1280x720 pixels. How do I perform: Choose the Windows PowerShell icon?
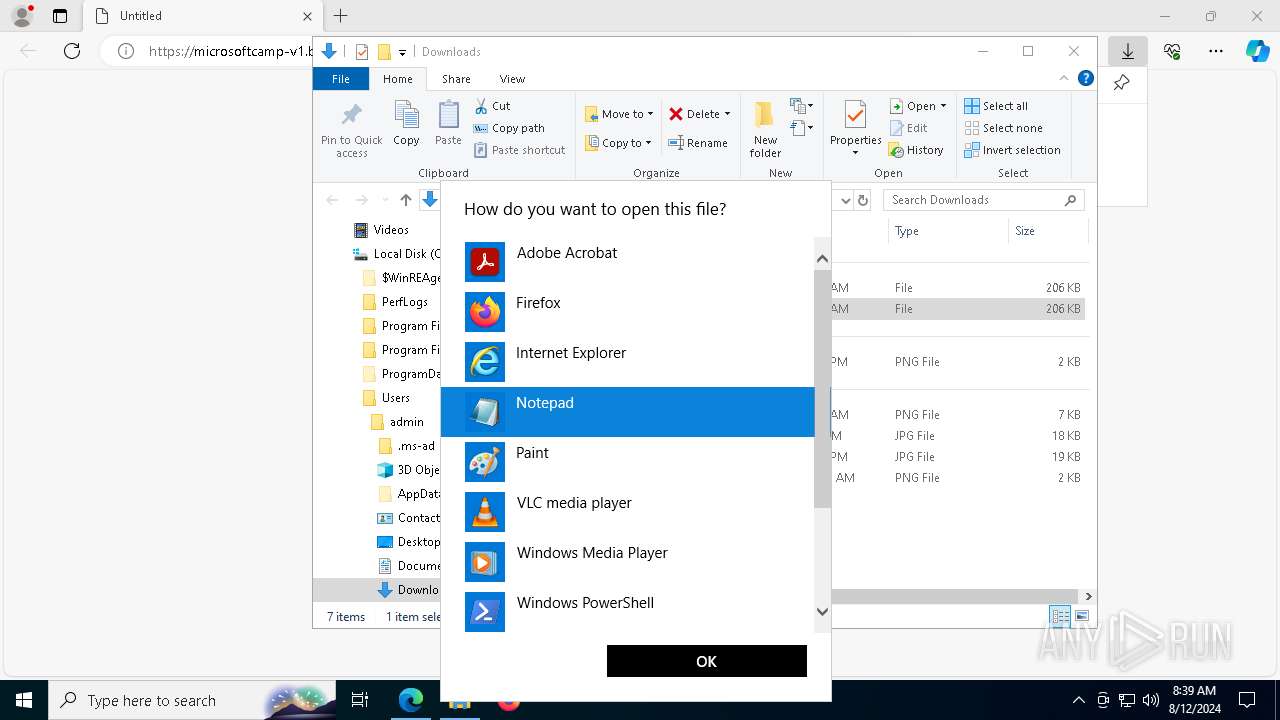pos(485,612)
